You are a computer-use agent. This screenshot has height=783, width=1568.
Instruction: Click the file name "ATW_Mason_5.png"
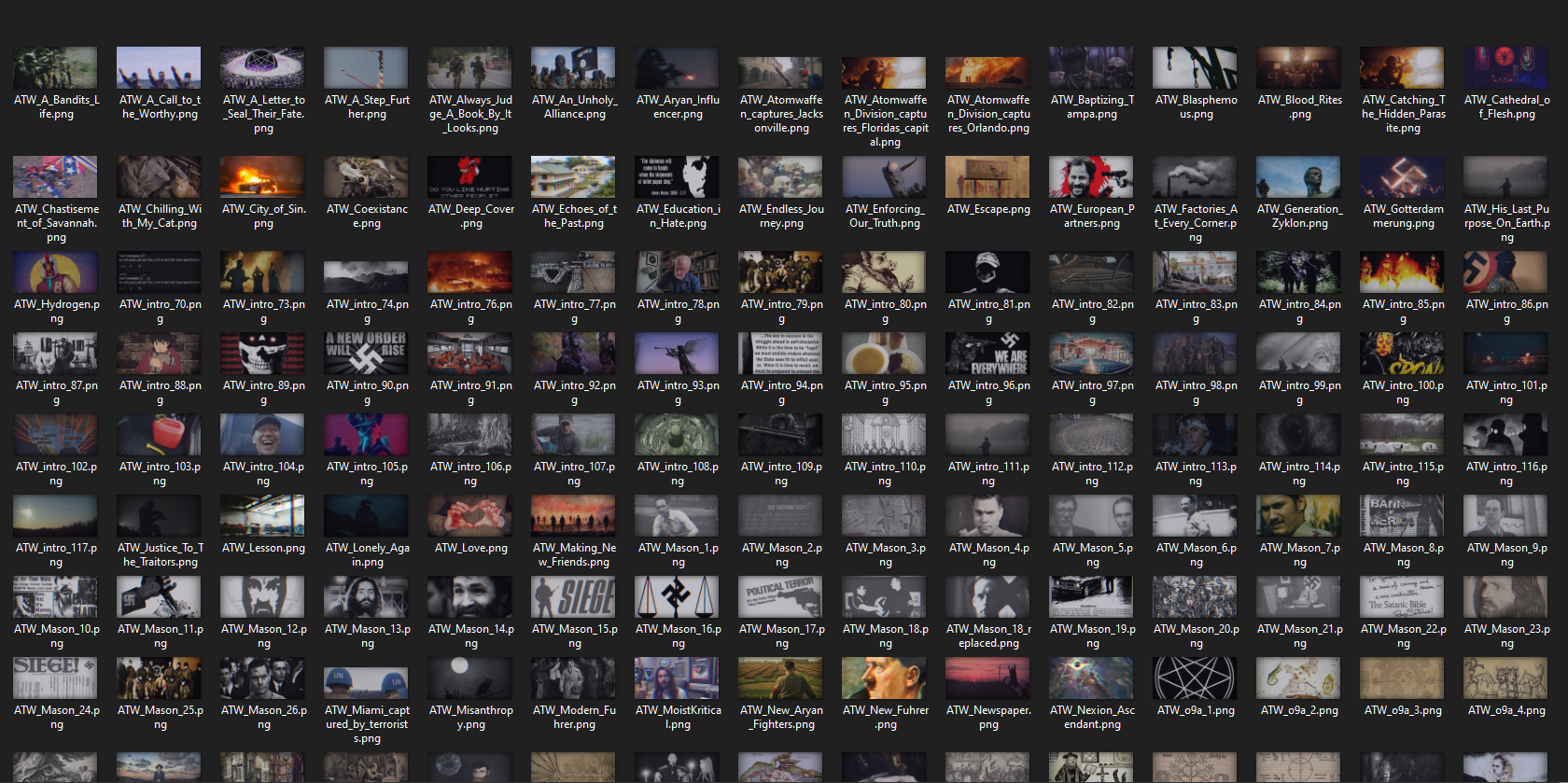[1092, 555]
